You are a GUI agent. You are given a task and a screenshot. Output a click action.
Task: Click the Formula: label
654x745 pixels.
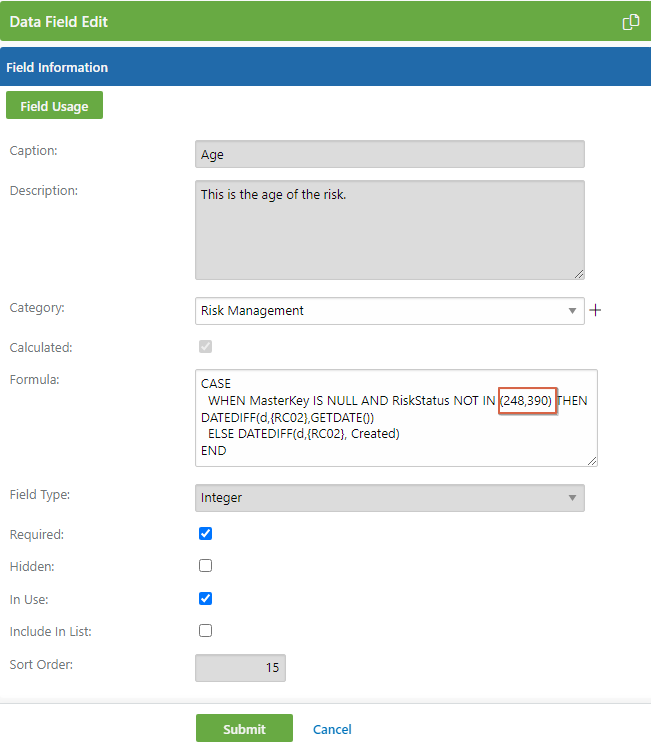34,380
